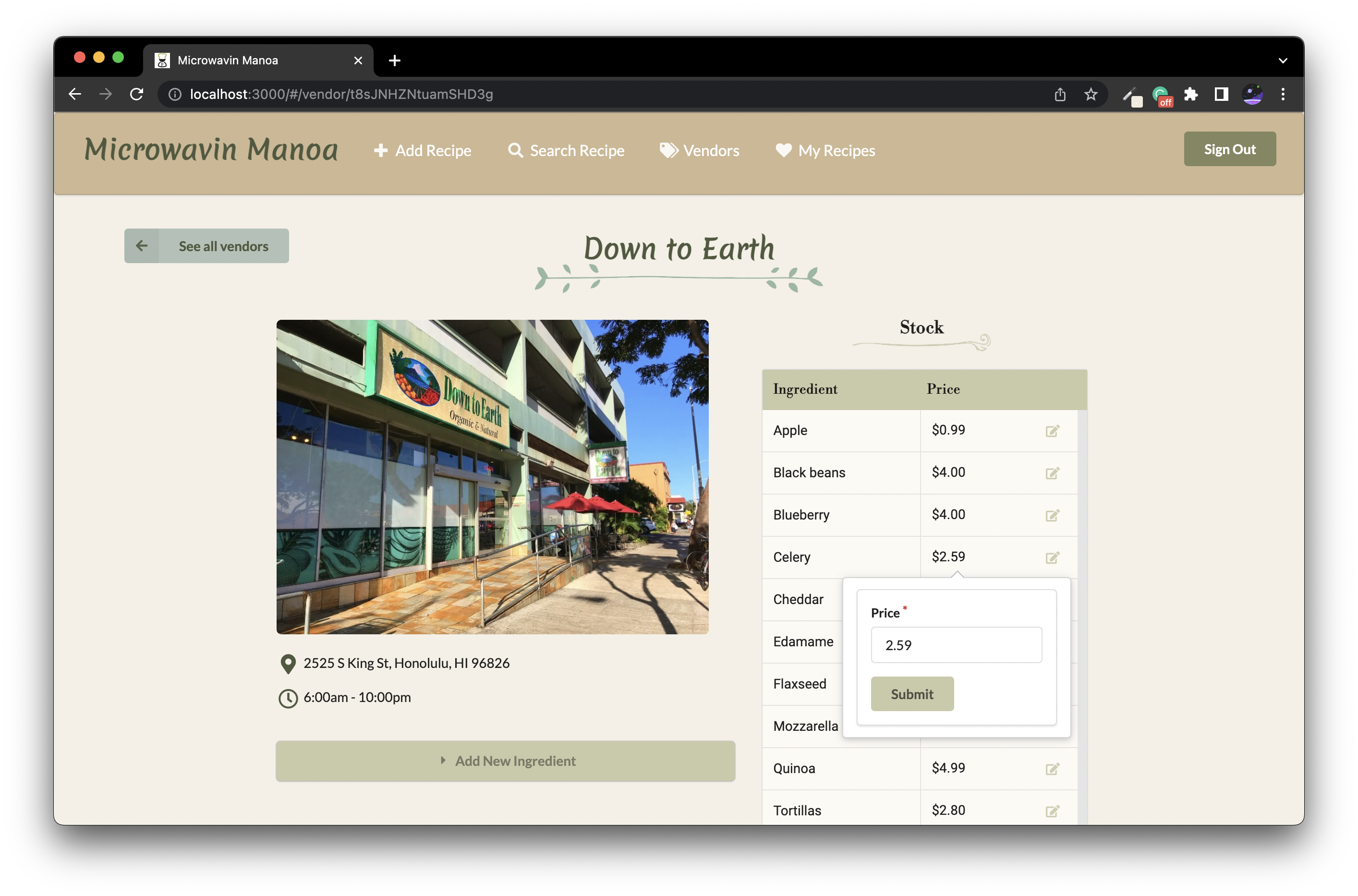The height and width of the screenshot is (896, 1358).
Task: Select the Blueberry ingredient cell
Action: pos(841,515)
